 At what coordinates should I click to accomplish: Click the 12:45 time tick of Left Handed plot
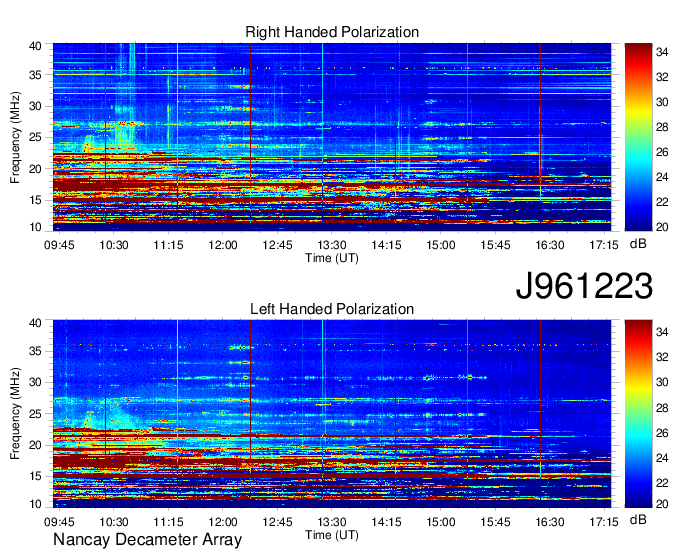coord(277,522)
